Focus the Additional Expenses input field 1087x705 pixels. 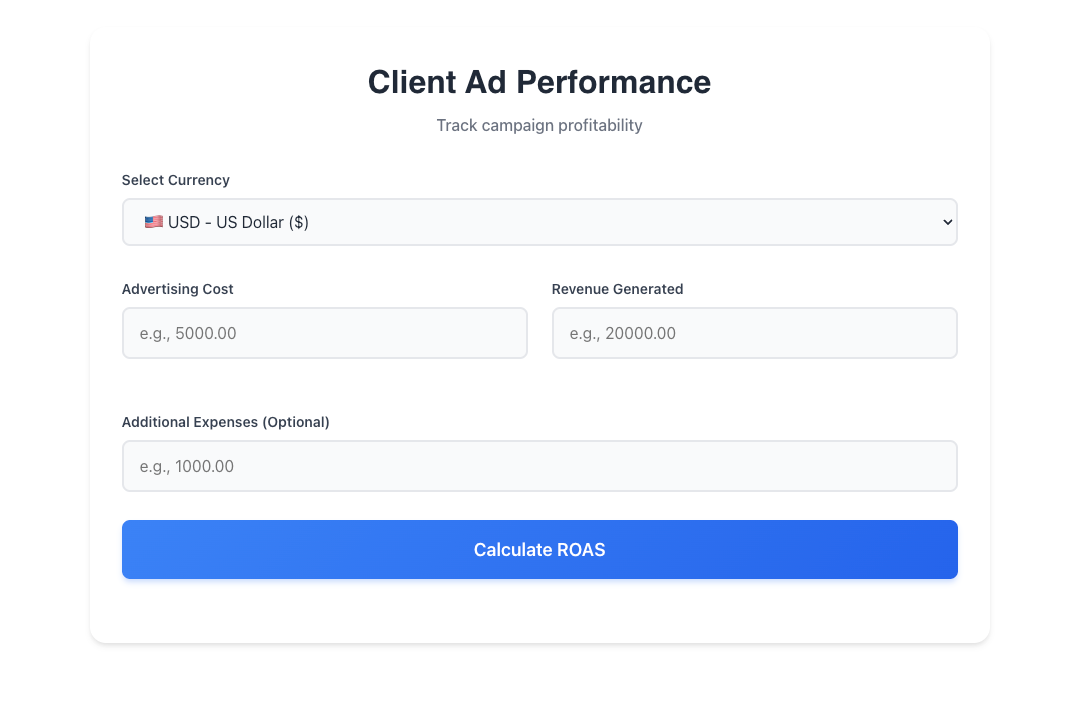click(539, 466)
